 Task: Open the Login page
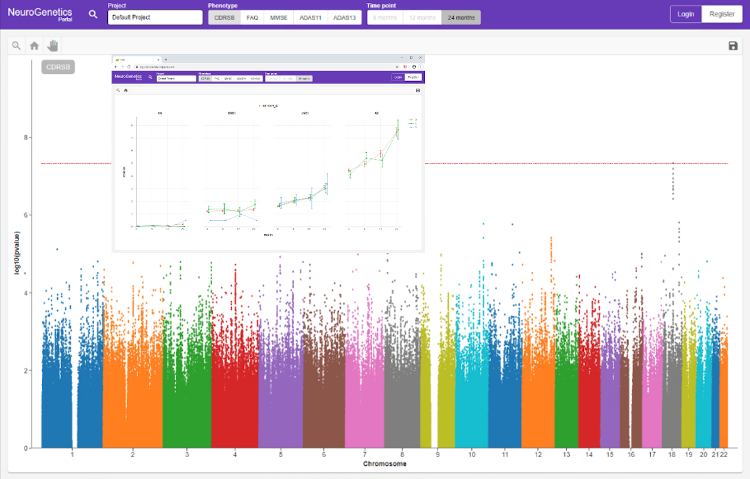point(685,14)
